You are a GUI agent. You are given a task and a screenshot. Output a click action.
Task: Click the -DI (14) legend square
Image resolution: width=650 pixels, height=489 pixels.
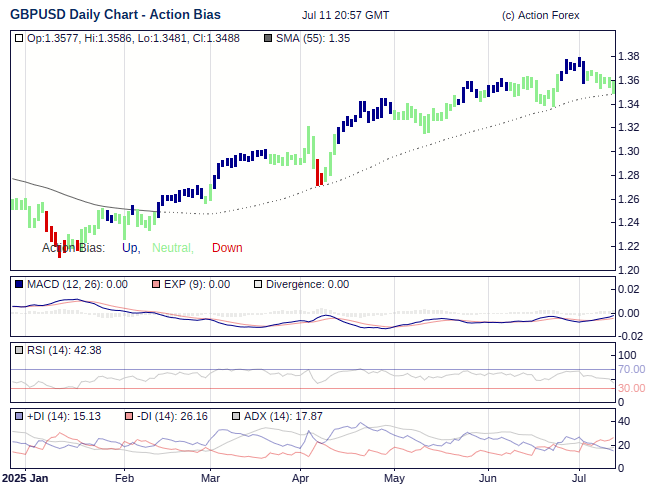129,416
